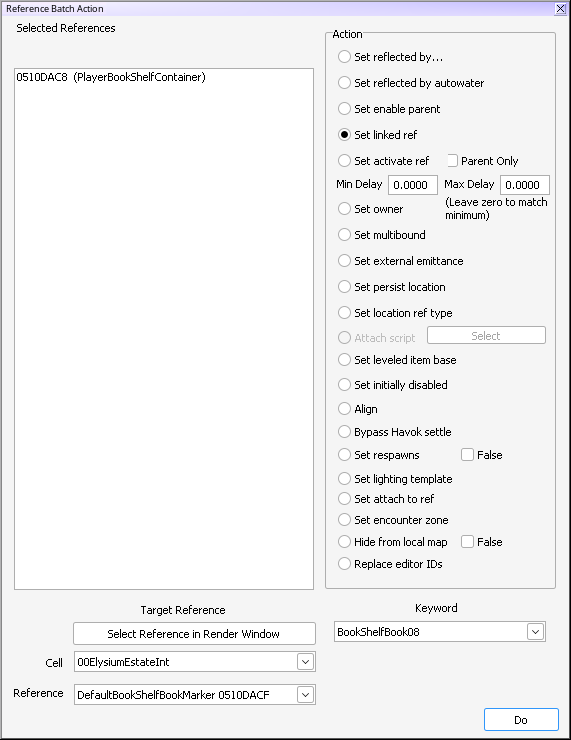Select 'Set owner' radio button
The height and width of the screenshot is (740, 571).
(x=344, y=209)
